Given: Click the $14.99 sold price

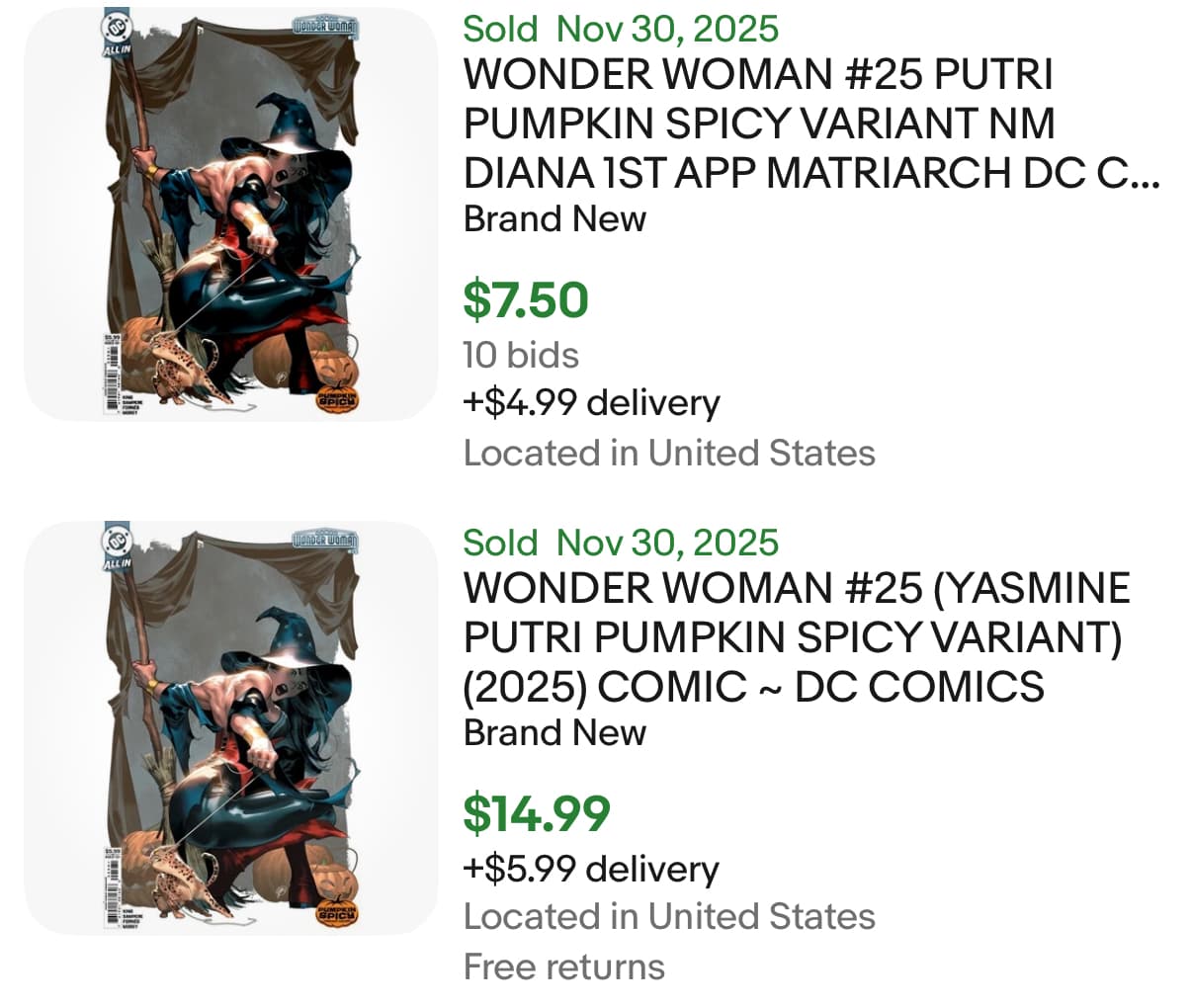Looking at the screenshot, I should 537,814.
